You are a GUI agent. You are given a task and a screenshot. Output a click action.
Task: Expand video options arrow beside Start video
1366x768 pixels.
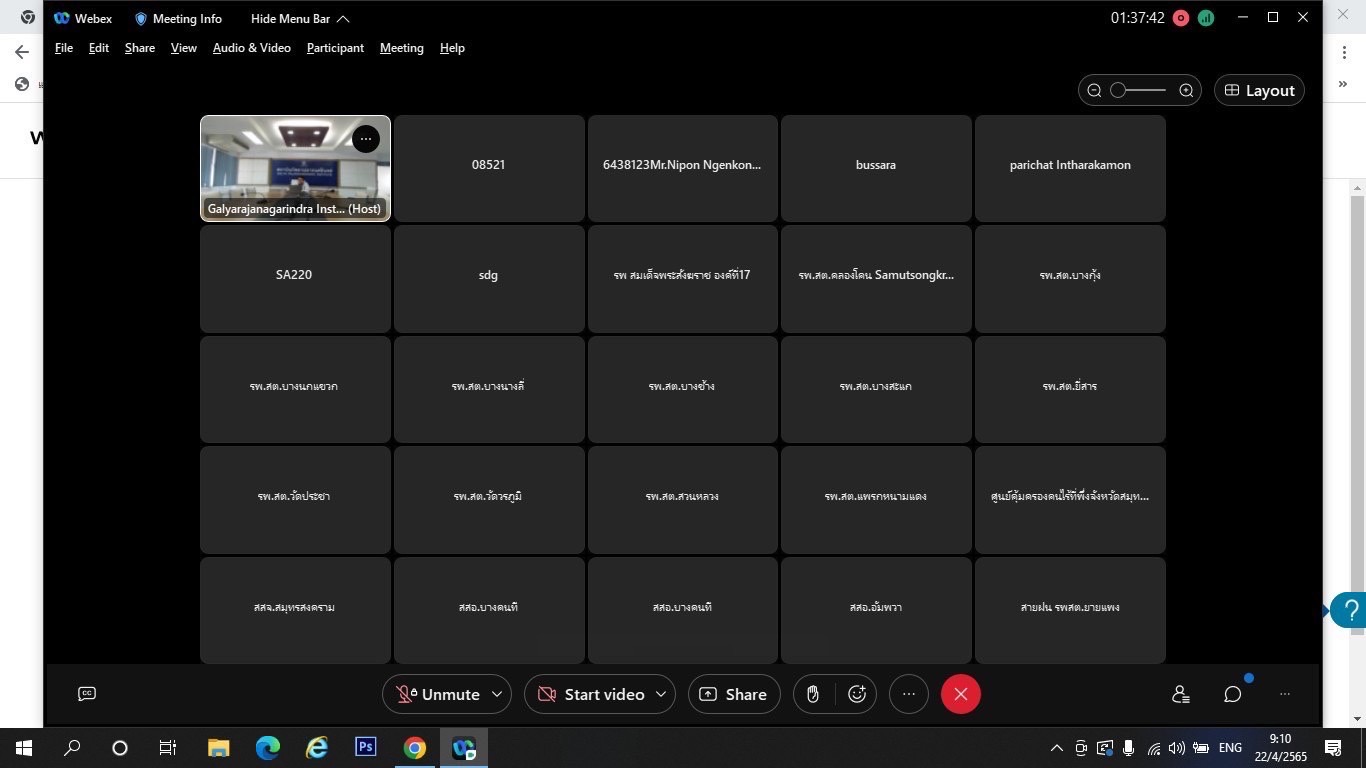pos(660,694)
